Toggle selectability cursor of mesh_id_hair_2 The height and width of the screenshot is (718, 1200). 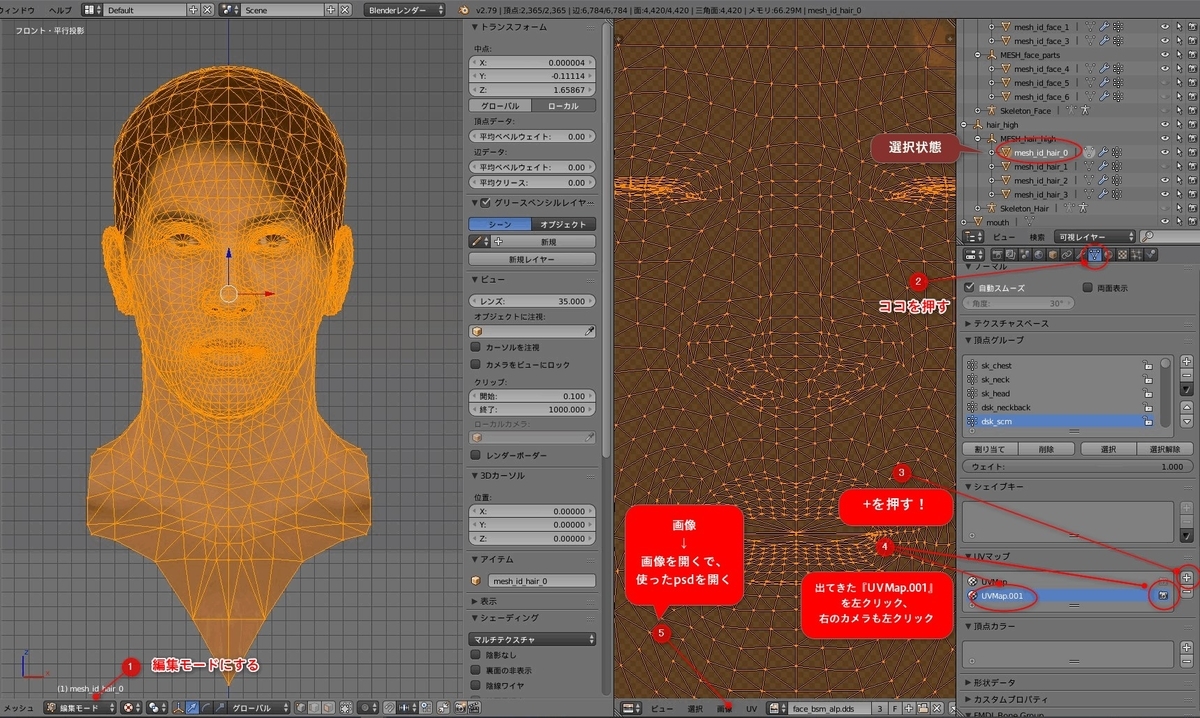(1179, 180)
